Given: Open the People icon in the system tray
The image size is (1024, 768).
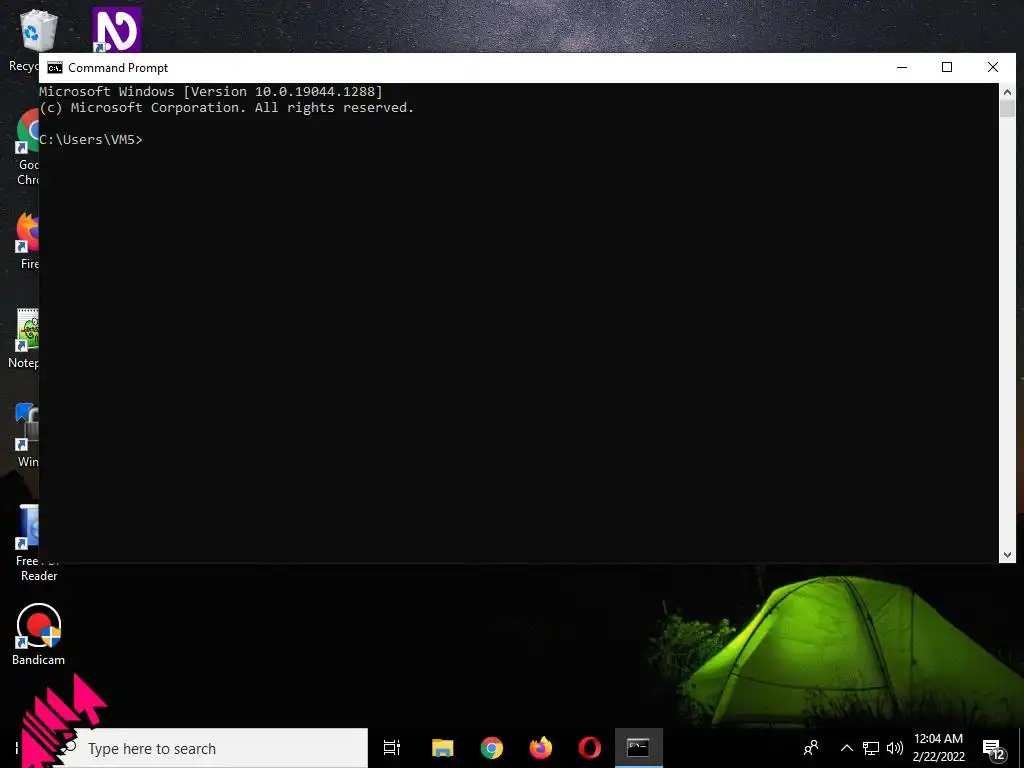Looking at the screenshot, I should pyautogui.click(x=811, y=748).
